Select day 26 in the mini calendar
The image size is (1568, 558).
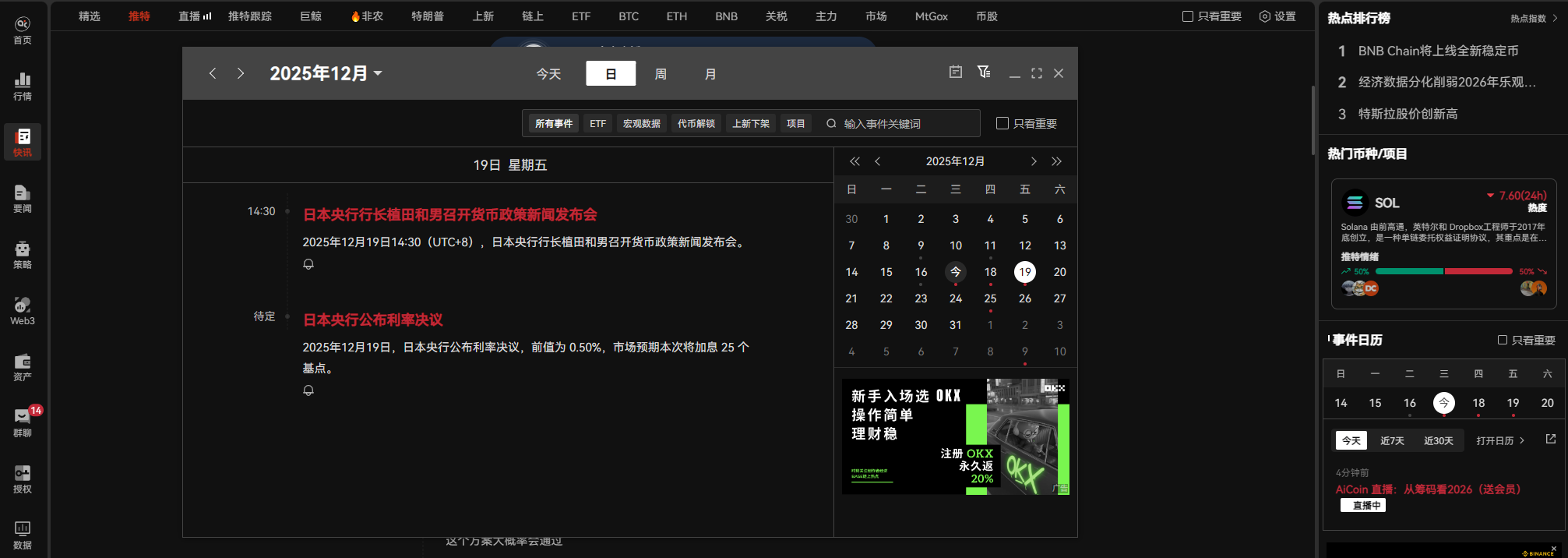click(1025, 298)
